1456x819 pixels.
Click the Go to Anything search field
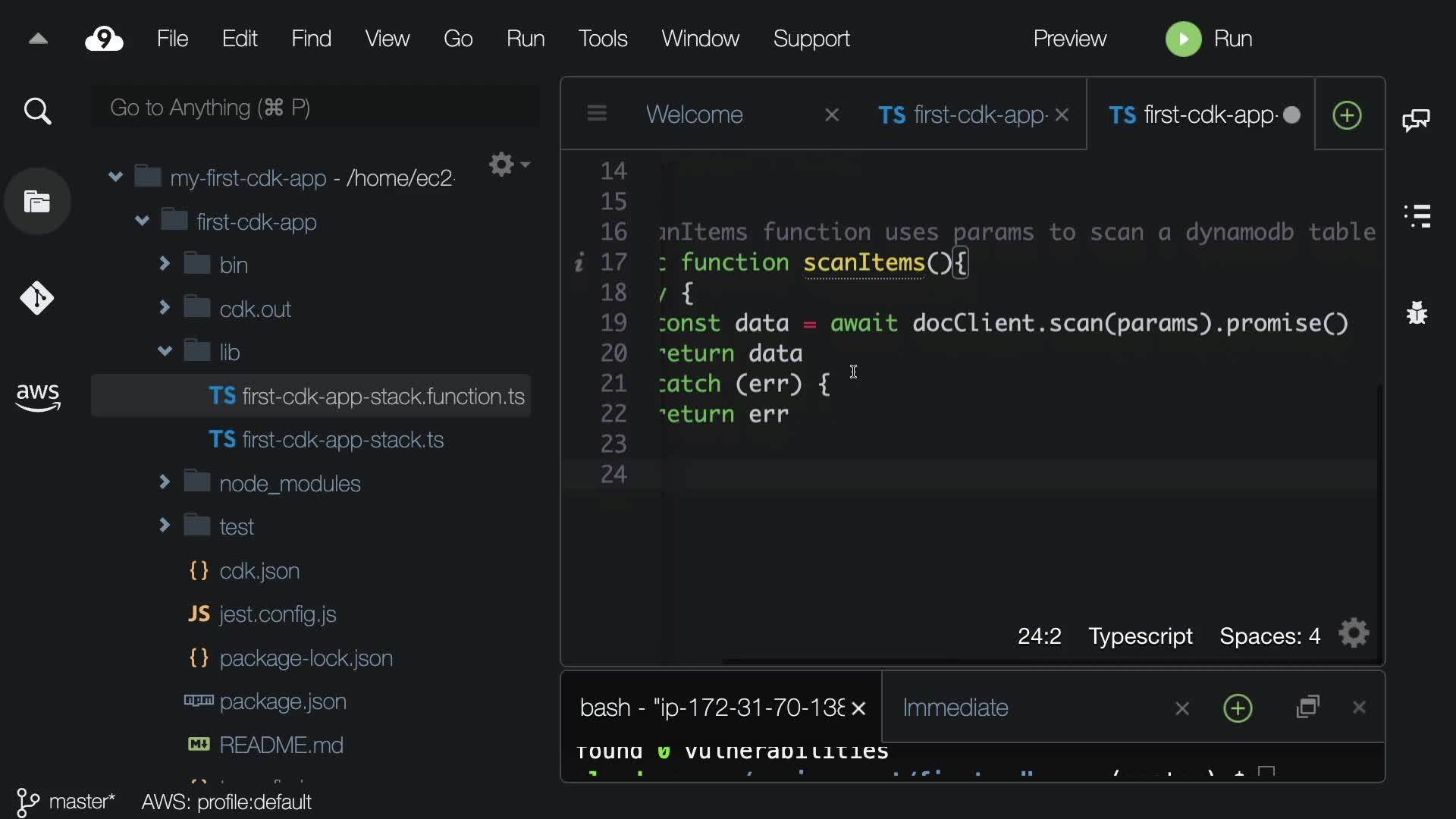(315, 108)
